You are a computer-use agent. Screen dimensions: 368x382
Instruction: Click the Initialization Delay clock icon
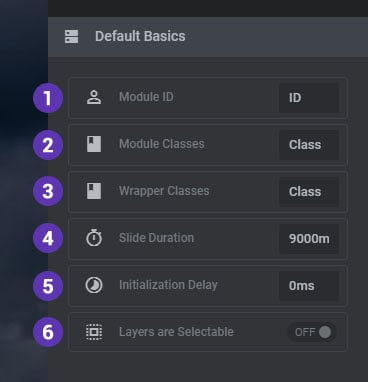[94, 285]
